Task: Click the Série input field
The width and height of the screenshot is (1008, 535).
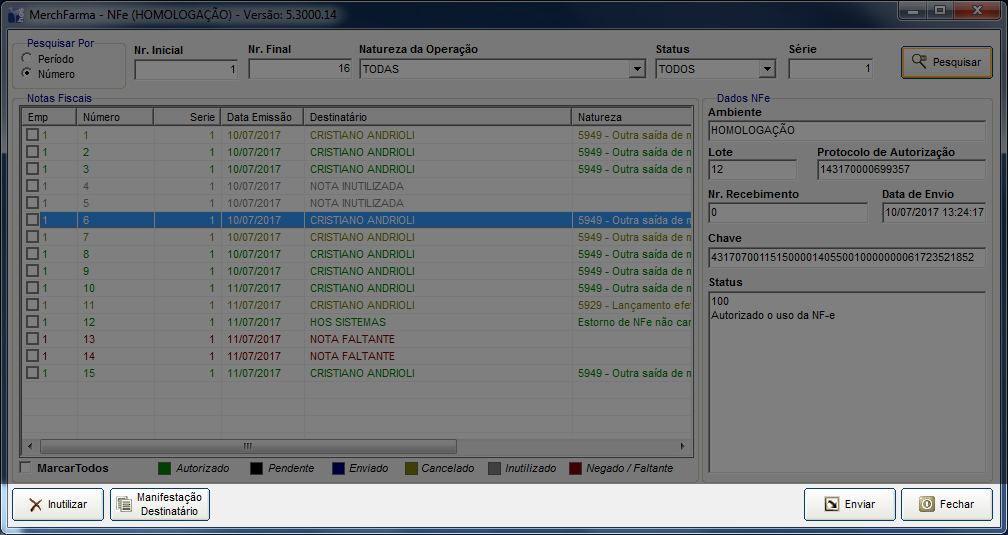Action: click(831, 70)
